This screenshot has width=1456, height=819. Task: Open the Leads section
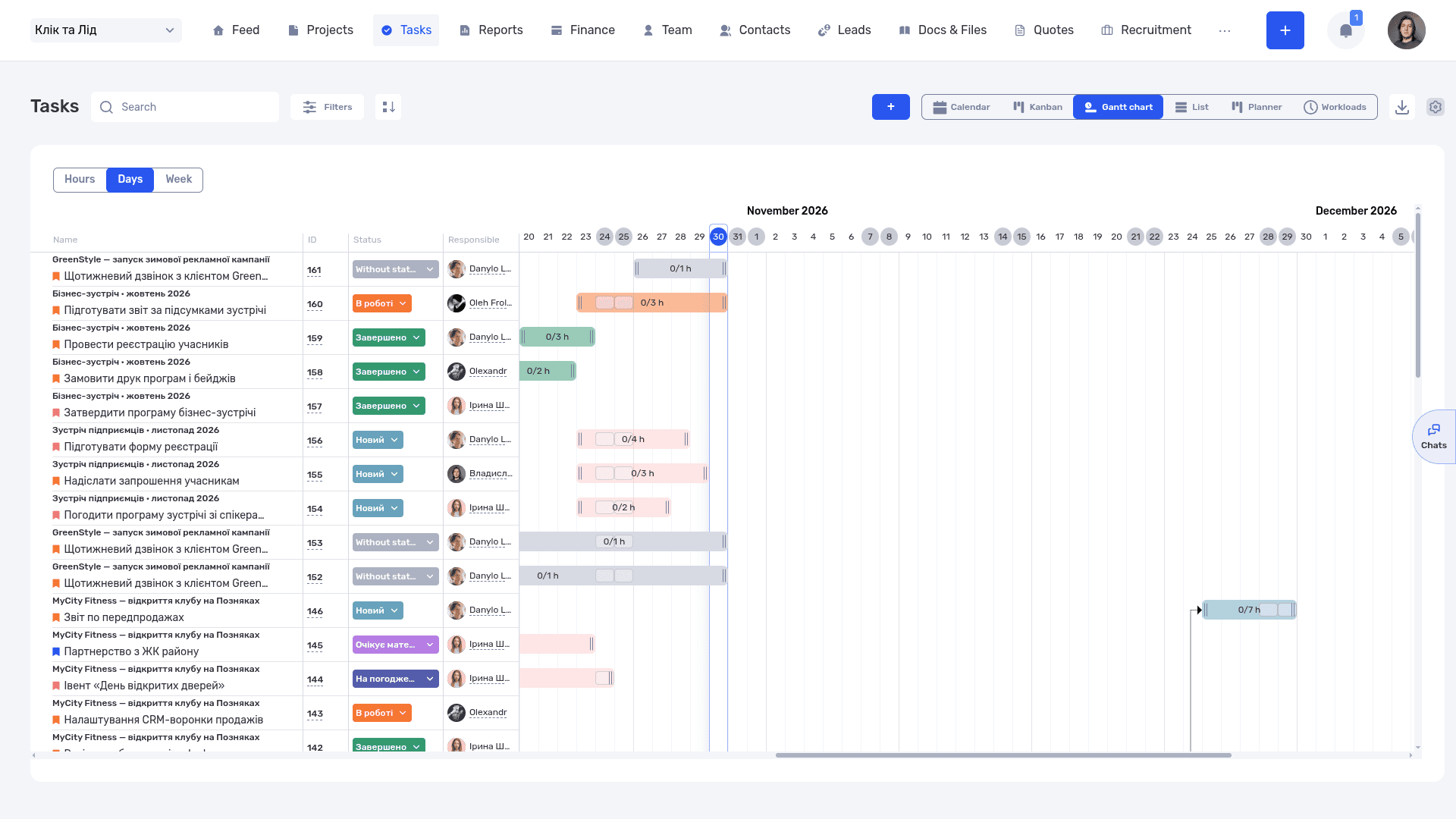(x=844, y=30)
